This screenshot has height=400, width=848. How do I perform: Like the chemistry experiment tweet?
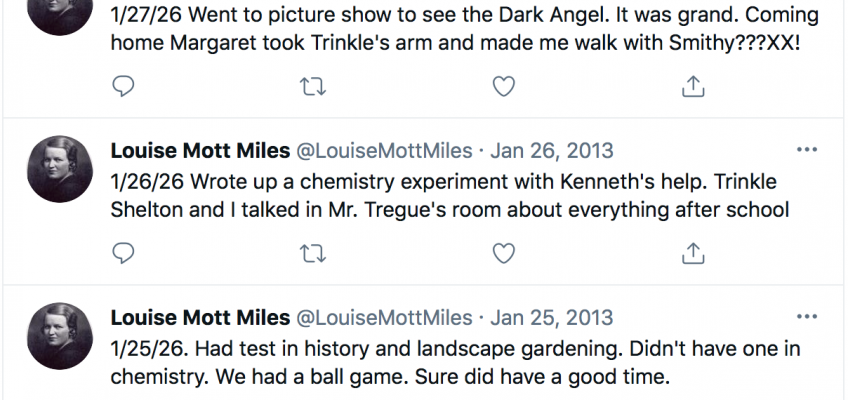504,251
